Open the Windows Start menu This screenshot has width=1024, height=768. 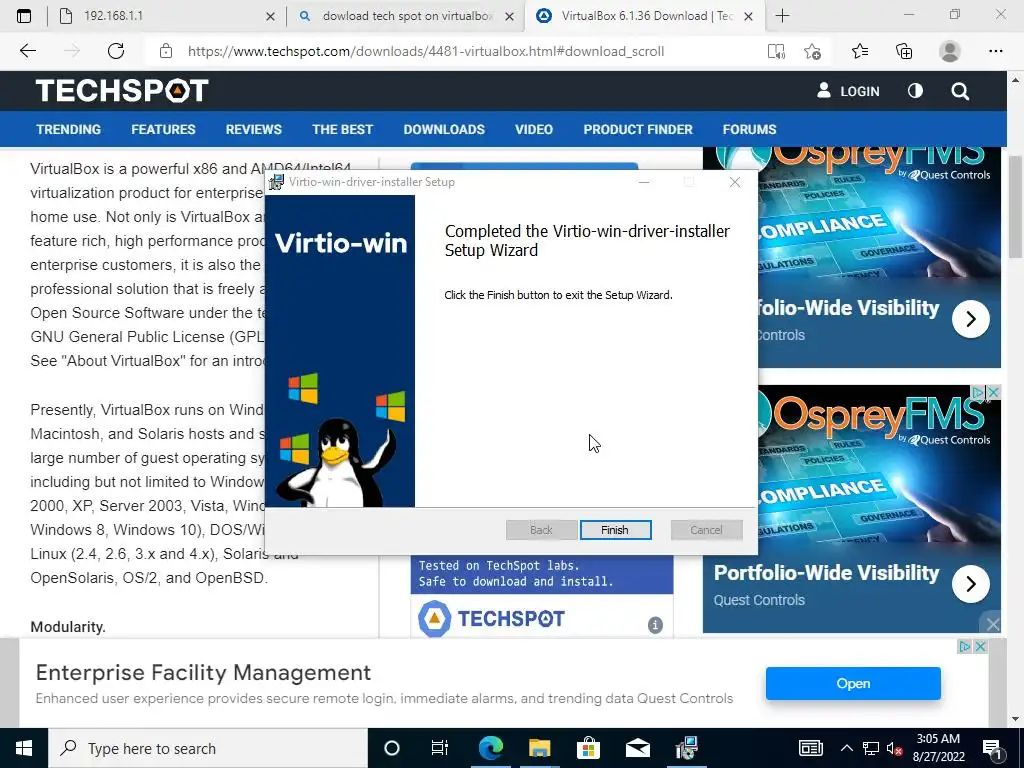24,748
